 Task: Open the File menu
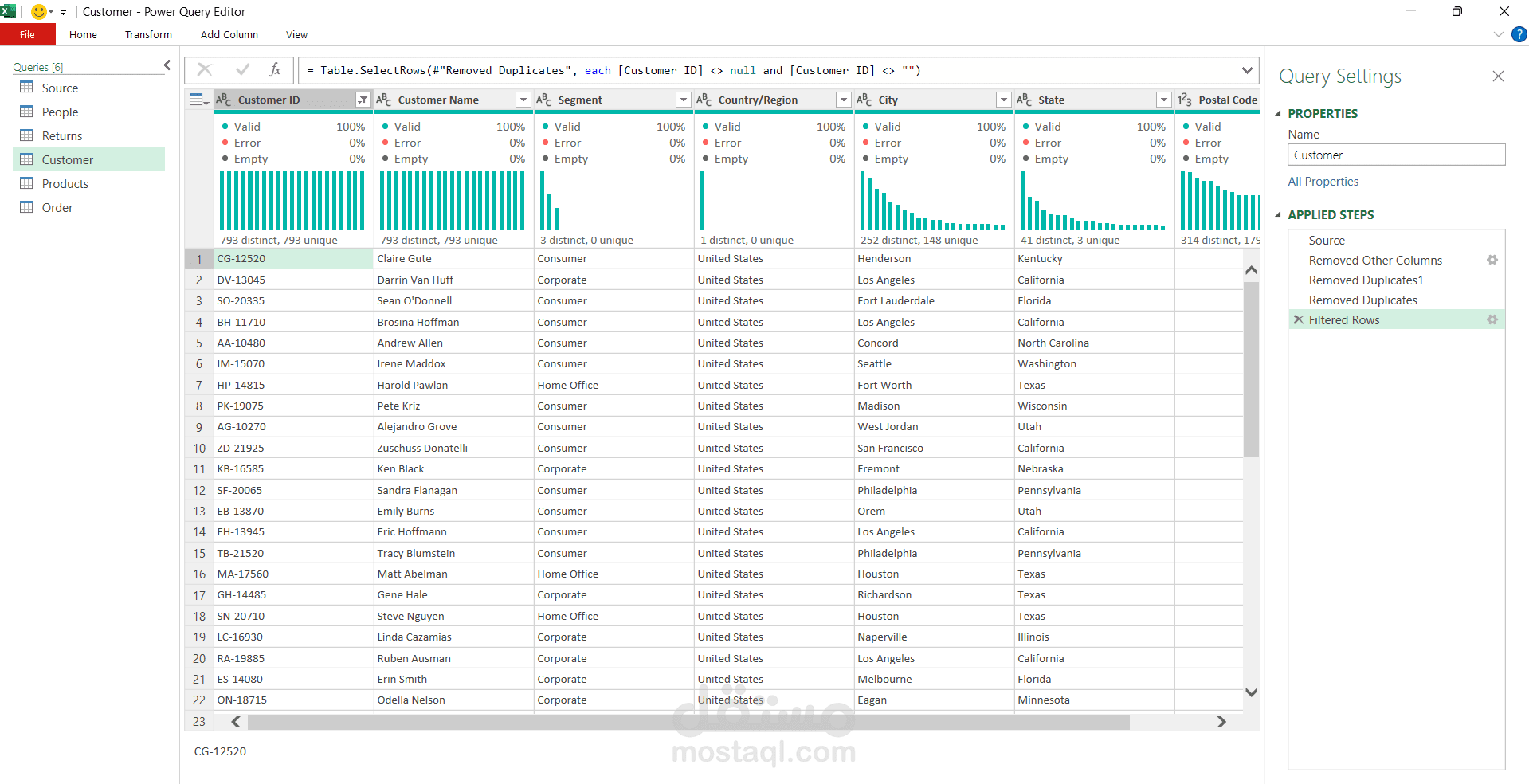point(27,34)
